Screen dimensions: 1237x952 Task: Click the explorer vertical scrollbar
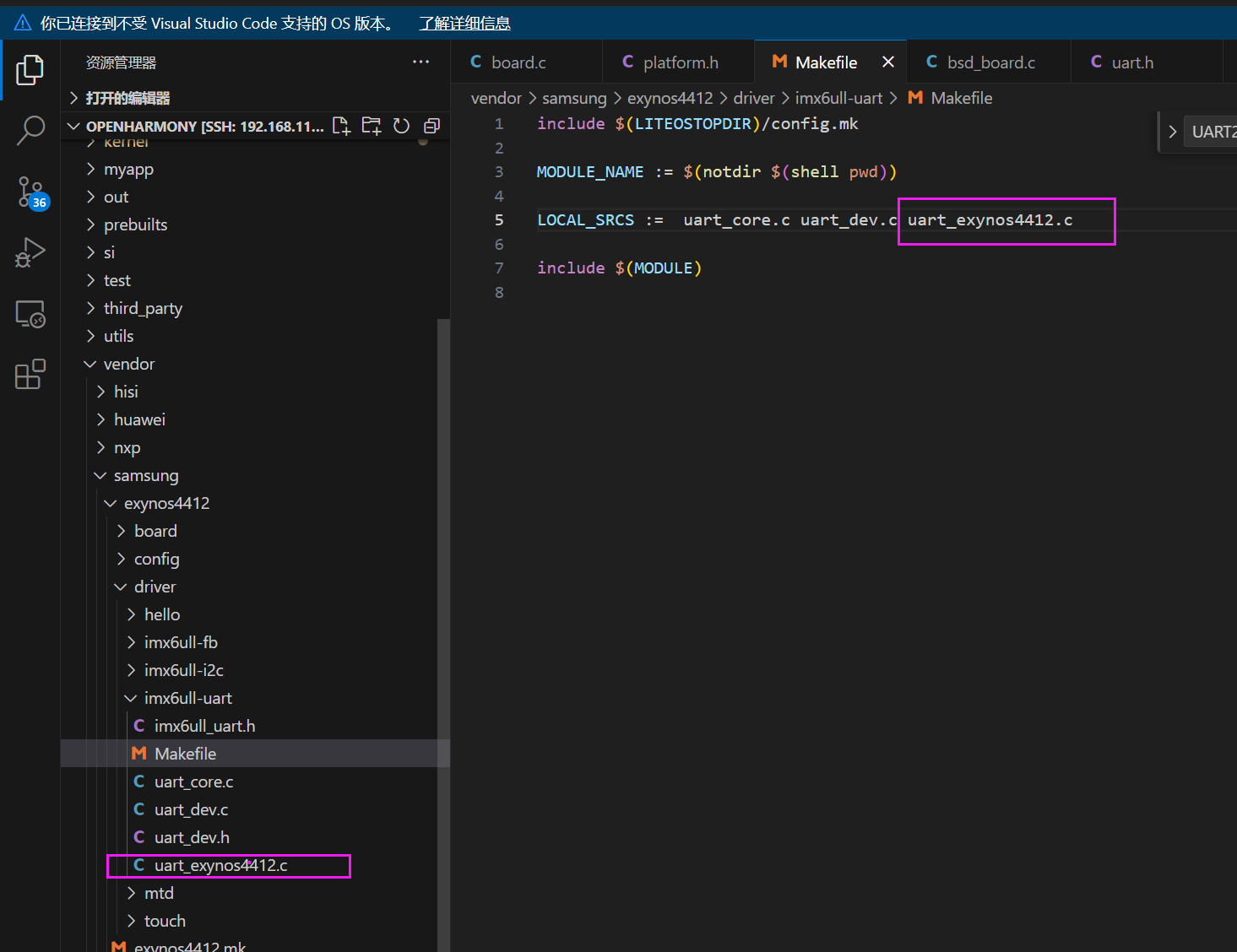(443, 635)
